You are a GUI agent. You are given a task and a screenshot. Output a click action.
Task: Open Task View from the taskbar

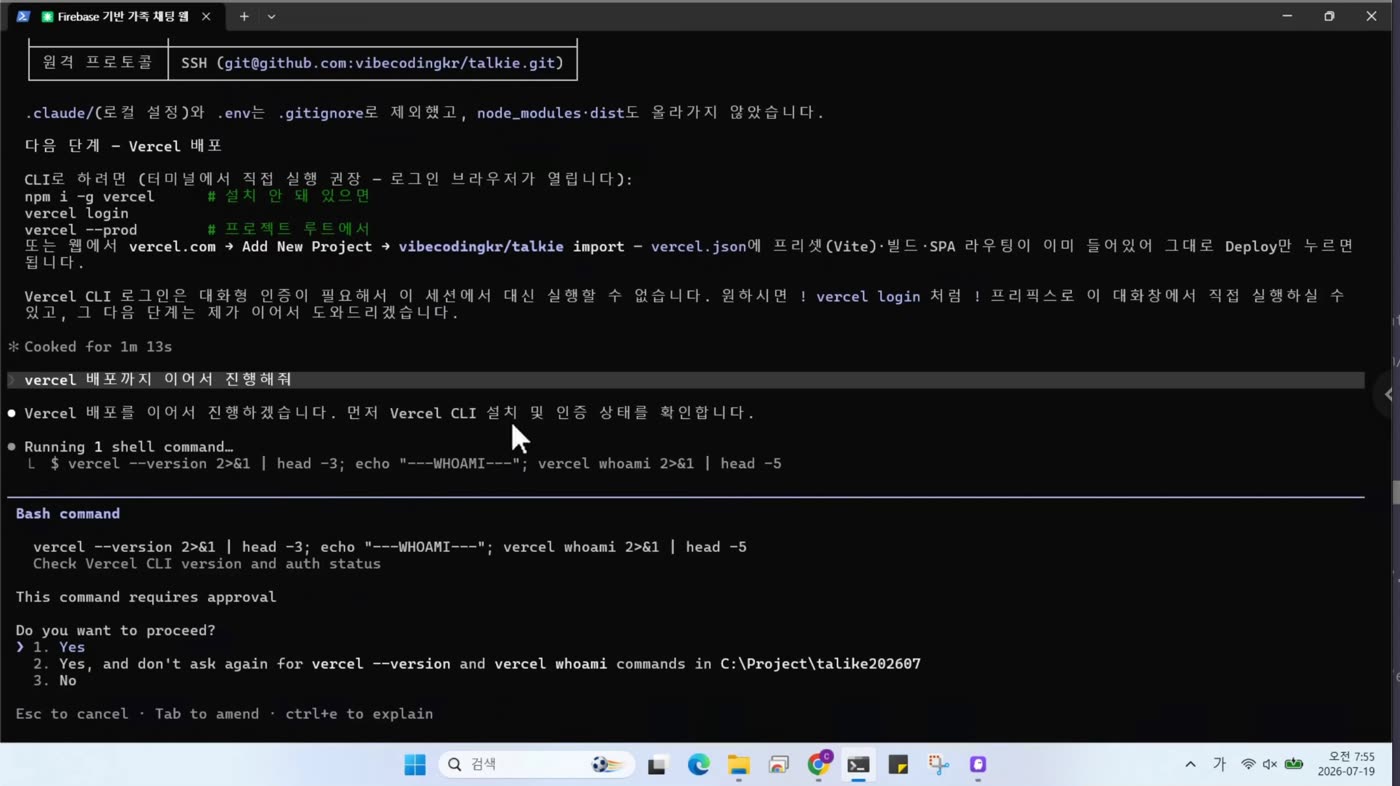pos(657,765)
